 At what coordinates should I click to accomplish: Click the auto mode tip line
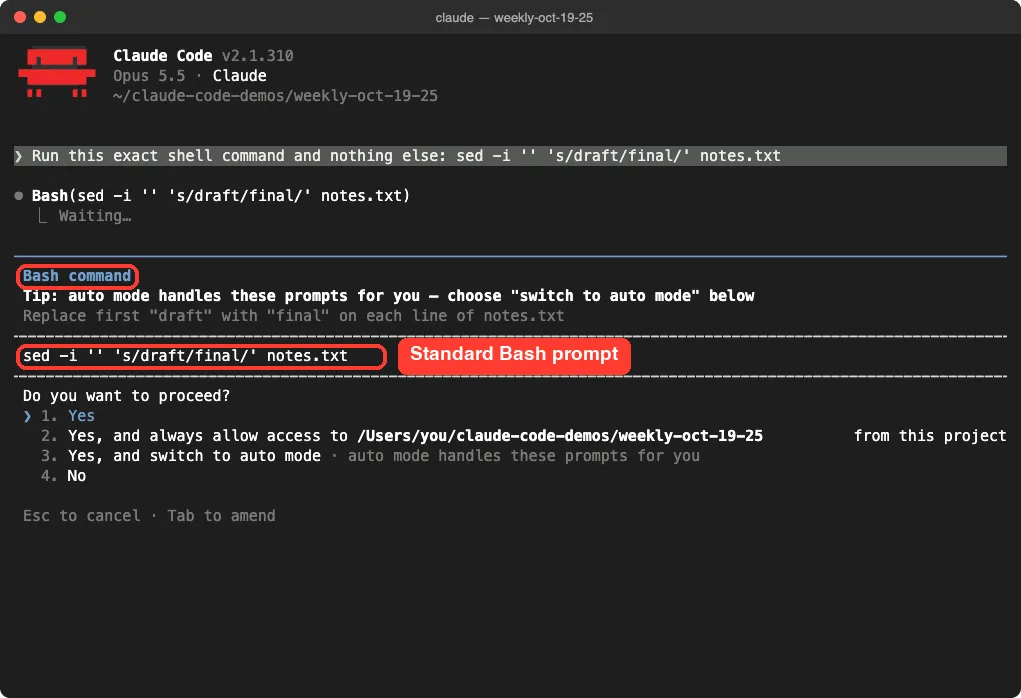(388, 296)
